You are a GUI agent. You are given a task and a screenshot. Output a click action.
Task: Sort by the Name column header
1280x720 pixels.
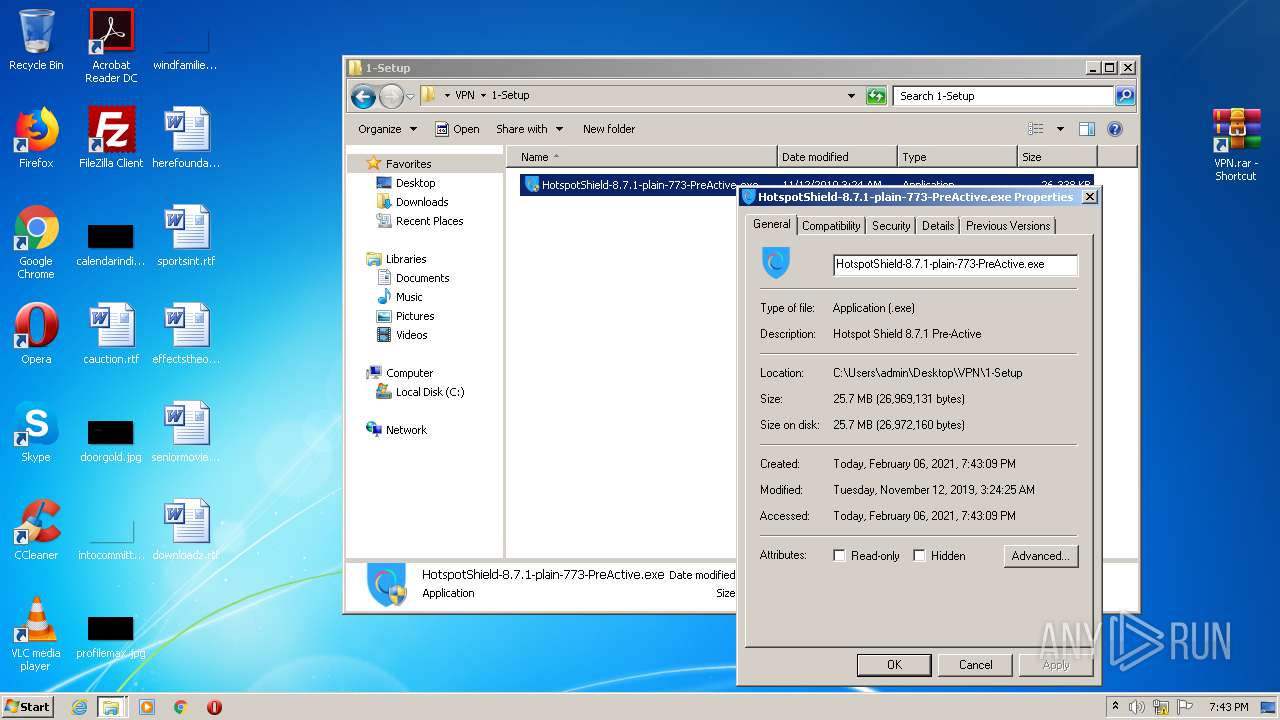point(642,157)
